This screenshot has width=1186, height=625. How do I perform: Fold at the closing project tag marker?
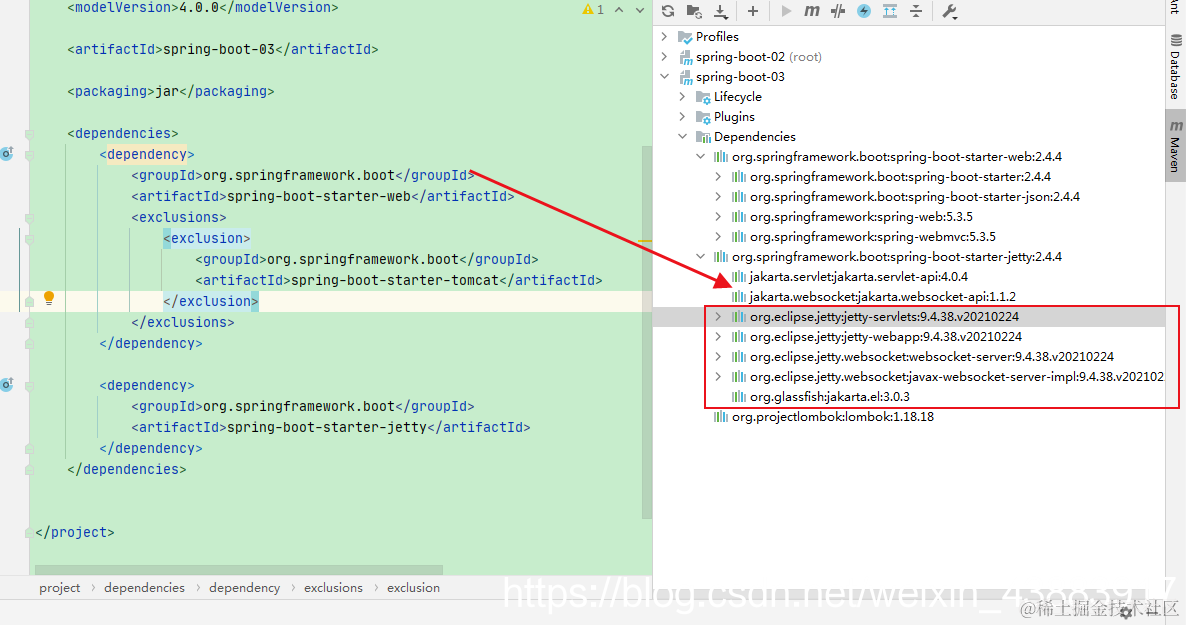(29, 533)
